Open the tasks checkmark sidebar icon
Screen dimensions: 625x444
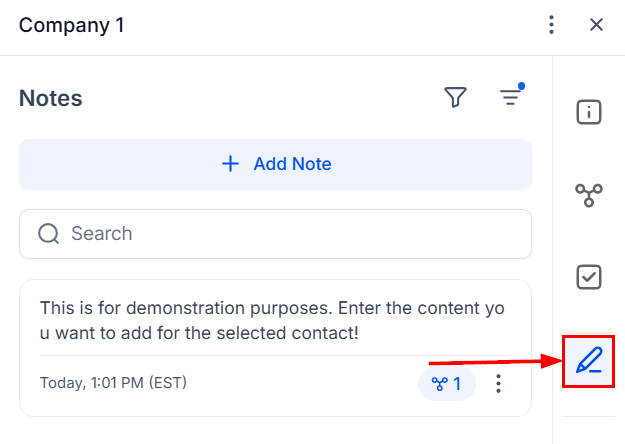coord(589,277)
